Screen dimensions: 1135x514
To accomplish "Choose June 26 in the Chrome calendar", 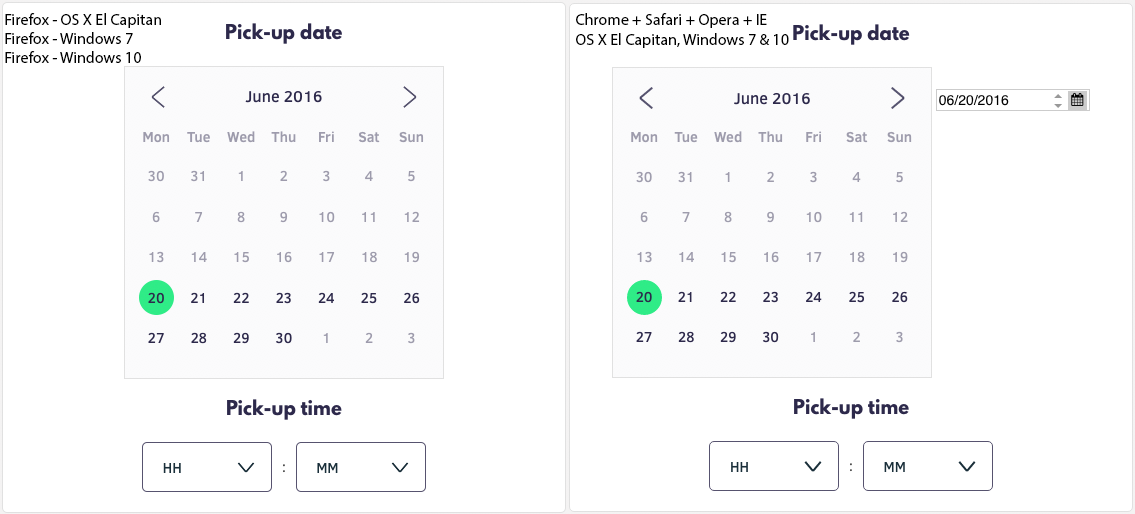I will 900,297.
